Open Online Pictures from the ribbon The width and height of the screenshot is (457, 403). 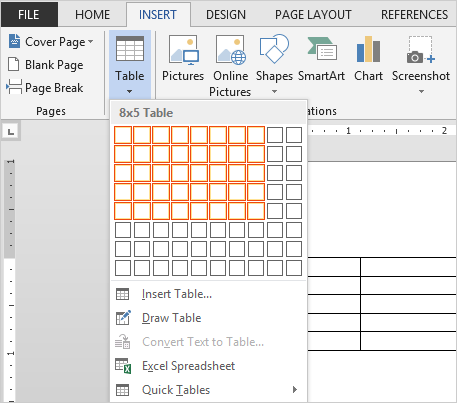click(x=231, y=49)
